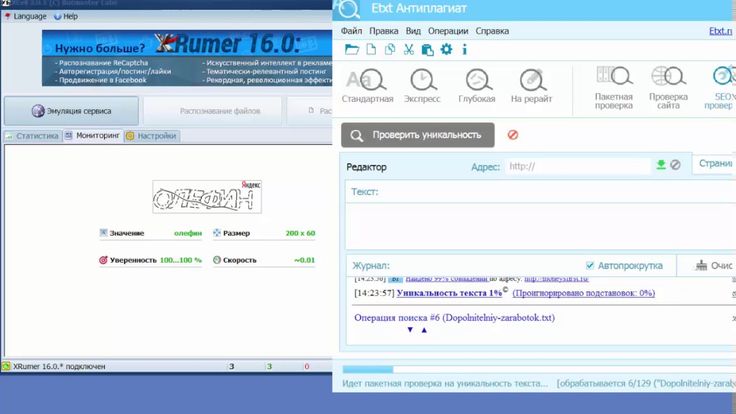Click the paste clipboard icon

tap(427, 50)
